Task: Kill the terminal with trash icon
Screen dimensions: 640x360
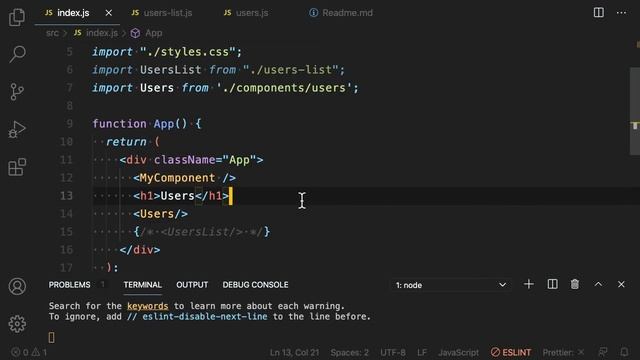Action: tap(575, 284)
